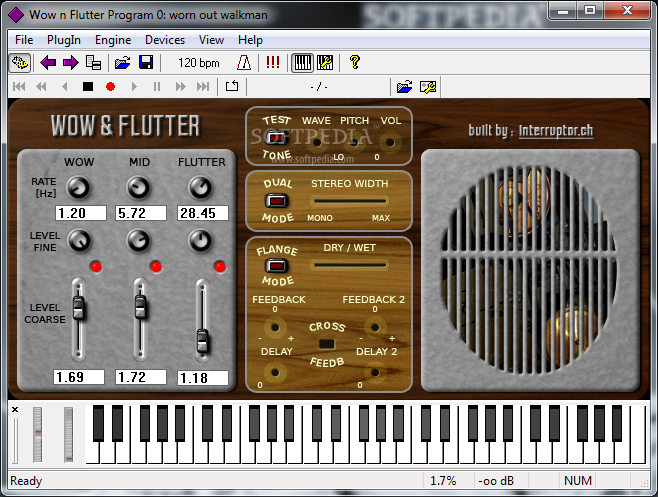Click the pause transport button
The height and width of the screenshot is (497, 658).
(x=157, y=86)
